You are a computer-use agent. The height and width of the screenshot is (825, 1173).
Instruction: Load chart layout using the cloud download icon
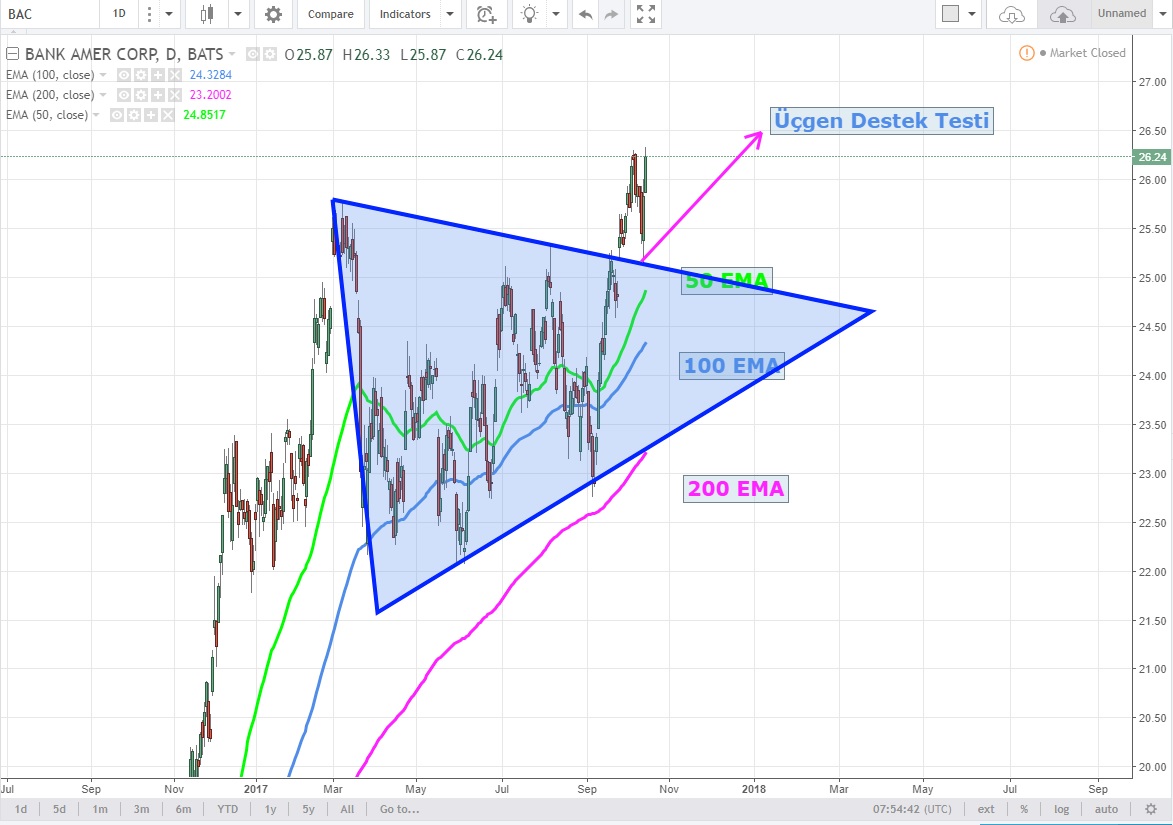pyautogui.click(x=1012, y=14)
